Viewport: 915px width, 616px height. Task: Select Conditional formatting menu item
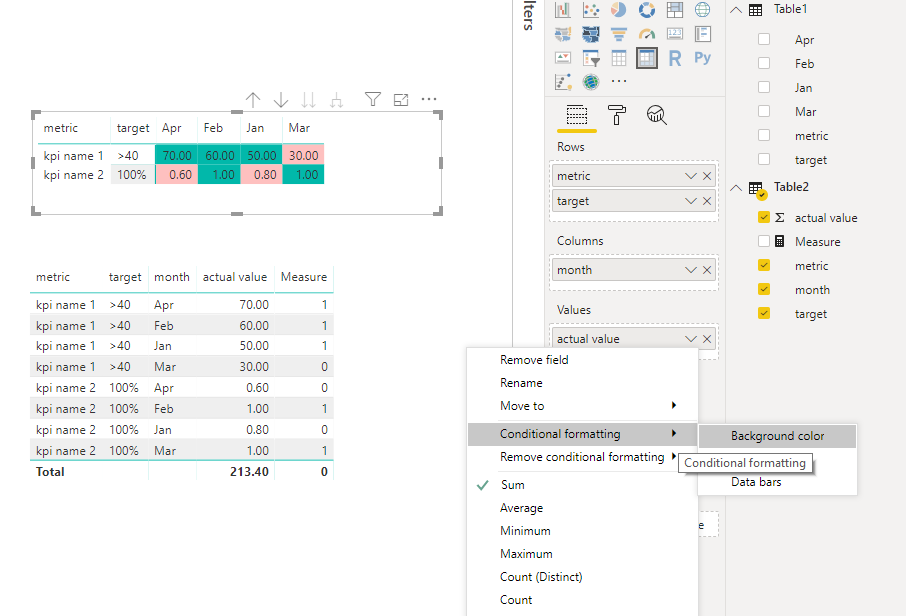point(582,434)
